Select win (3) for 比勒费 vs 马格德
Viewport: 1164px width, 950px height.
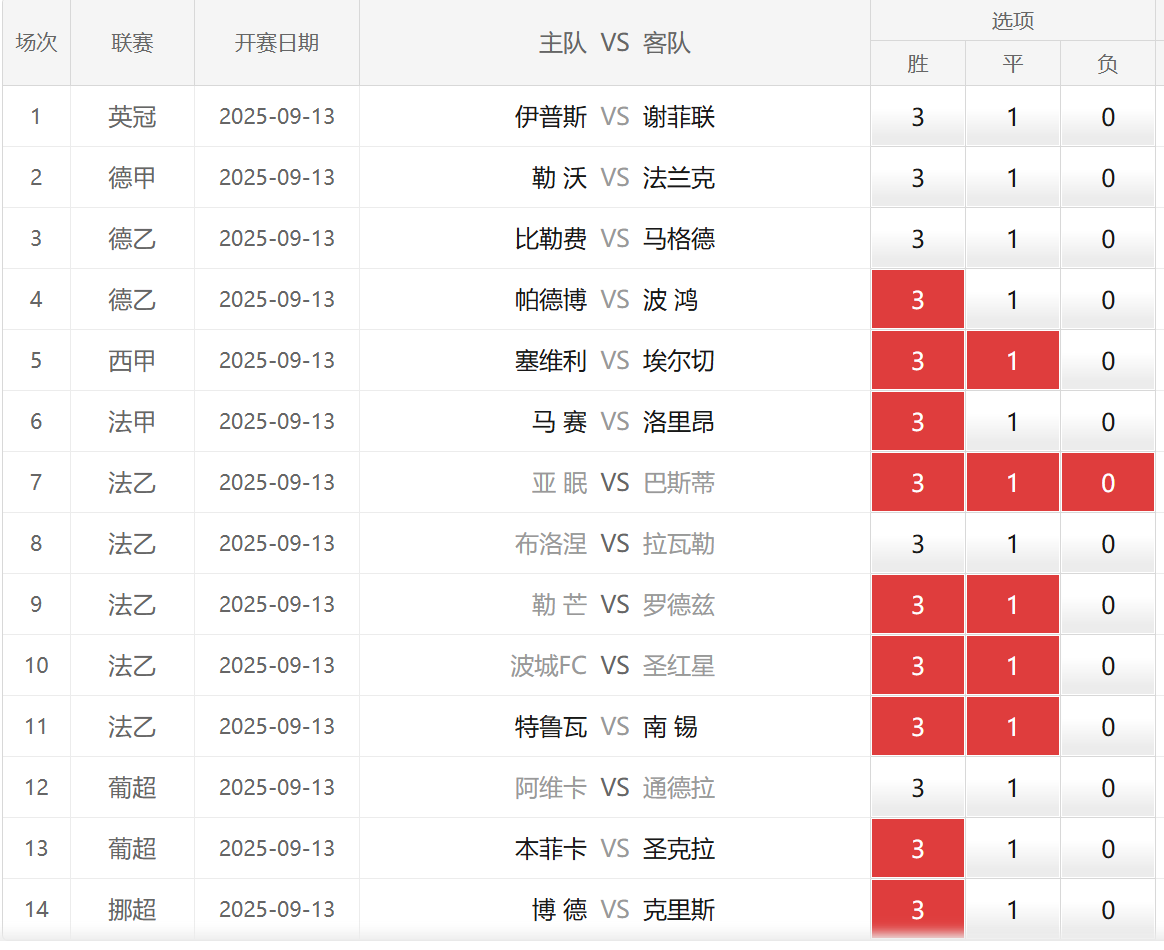[918, 238]
